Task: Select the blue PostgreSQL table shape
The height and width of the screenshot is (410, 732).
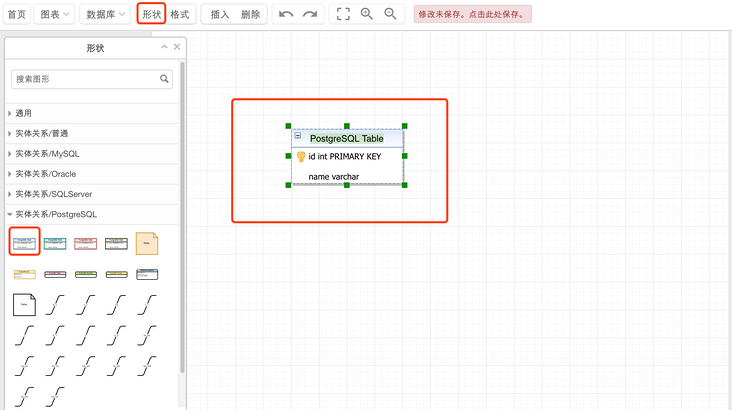Action: pyautogui.click(x=24, y=242)
